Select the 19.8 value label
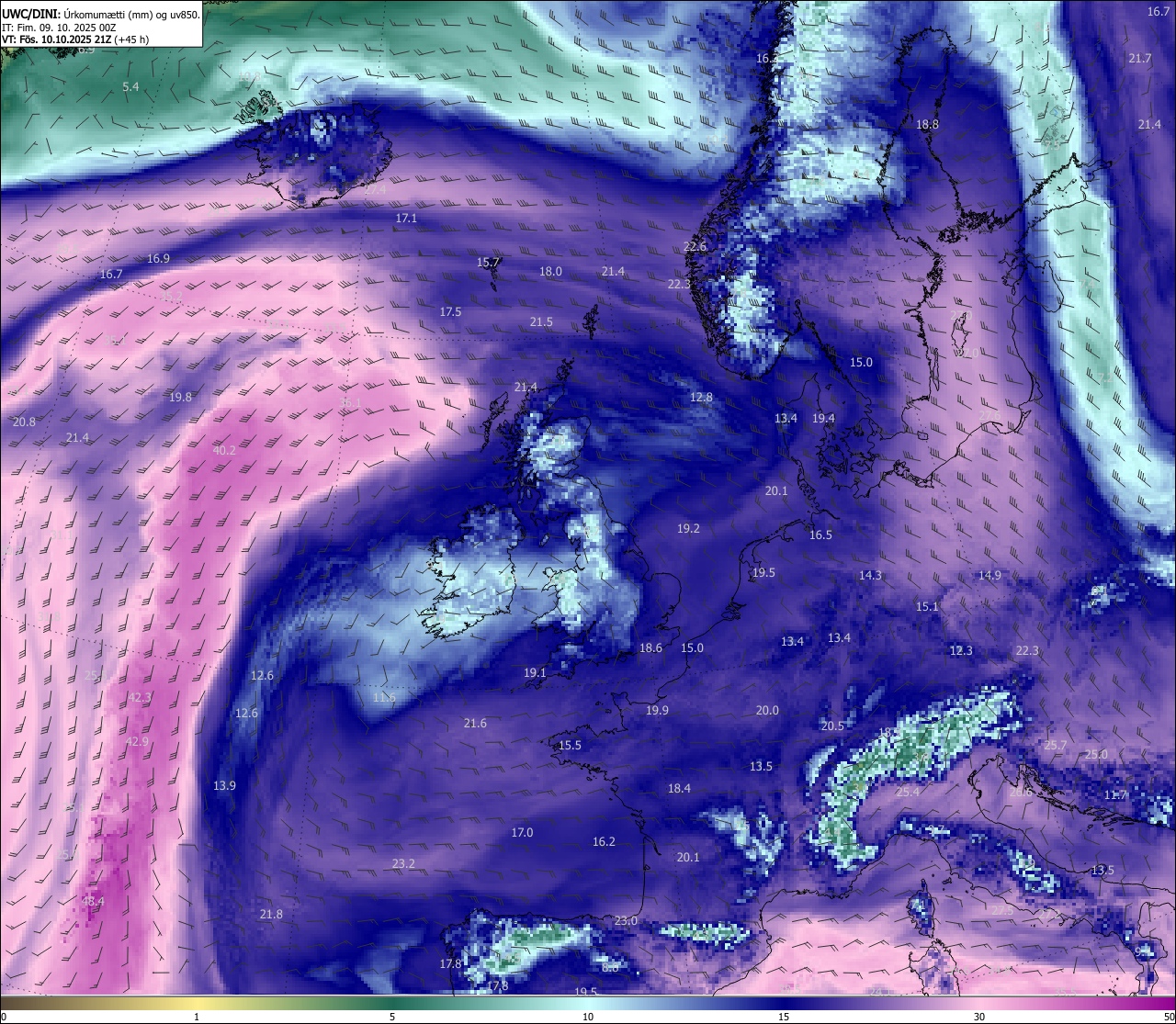This screenshot has height=1024, width=1176. click(x=180, y=397)
